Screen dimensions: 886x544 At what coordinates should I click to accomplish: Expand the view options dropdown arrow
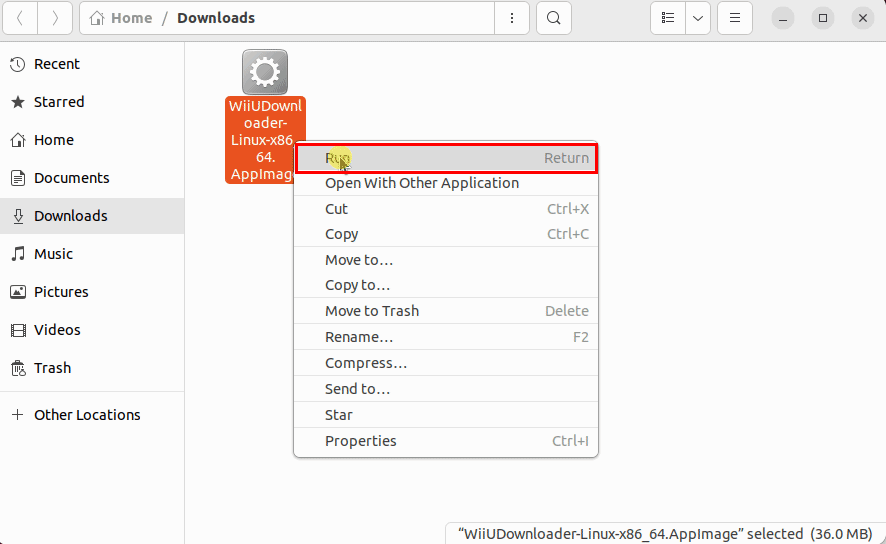[x=697, y=18]
